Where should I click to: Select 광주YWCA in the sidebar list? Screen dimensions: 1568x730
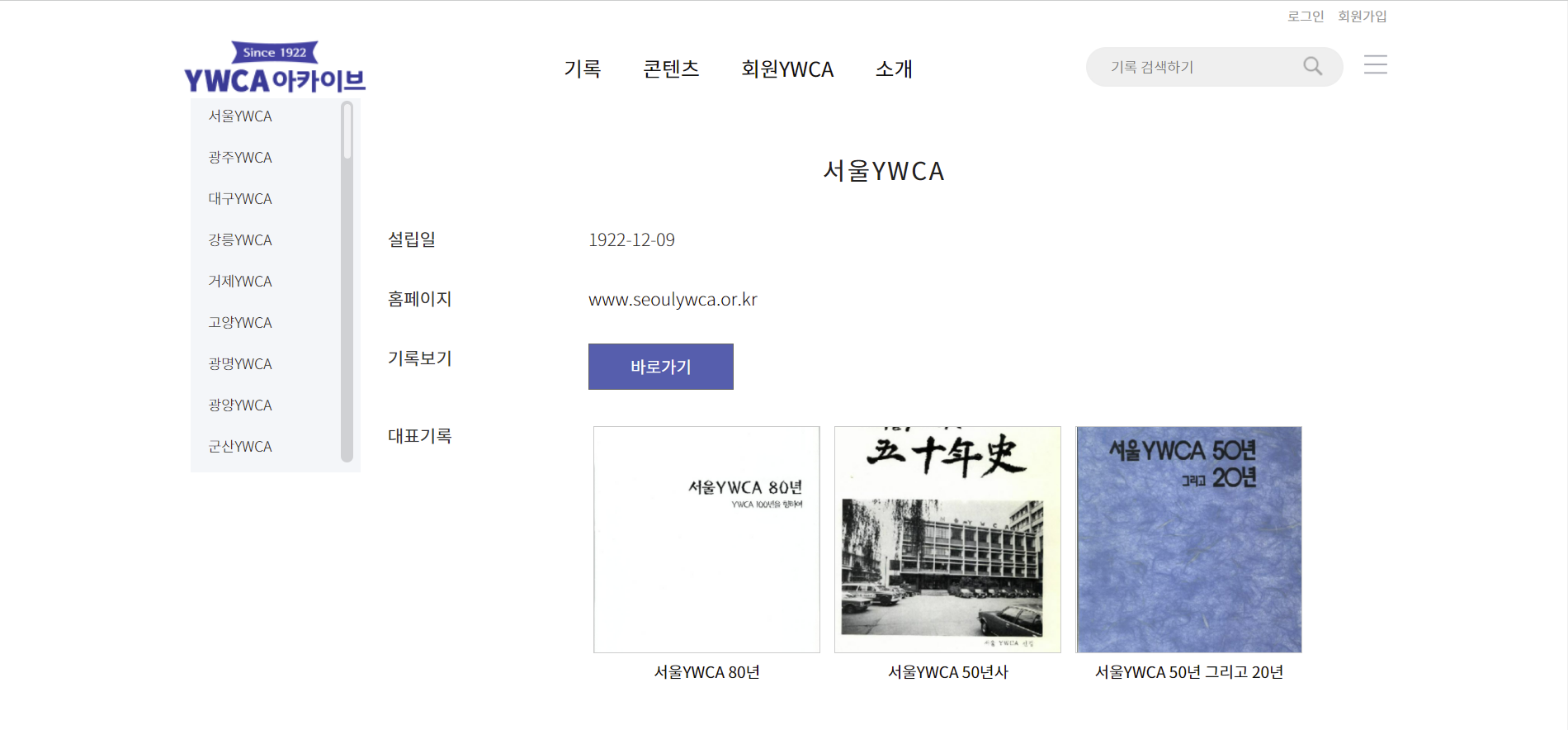pyautogui.click(x=240, y=157)
